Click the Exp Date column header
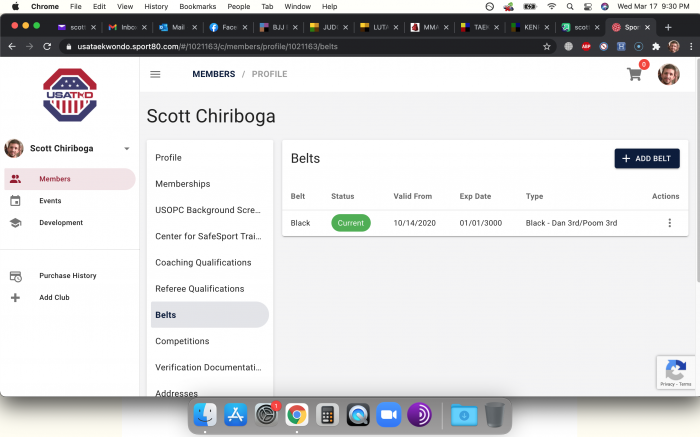The width and height of the screenshot is (700, 437). point(475,196)
